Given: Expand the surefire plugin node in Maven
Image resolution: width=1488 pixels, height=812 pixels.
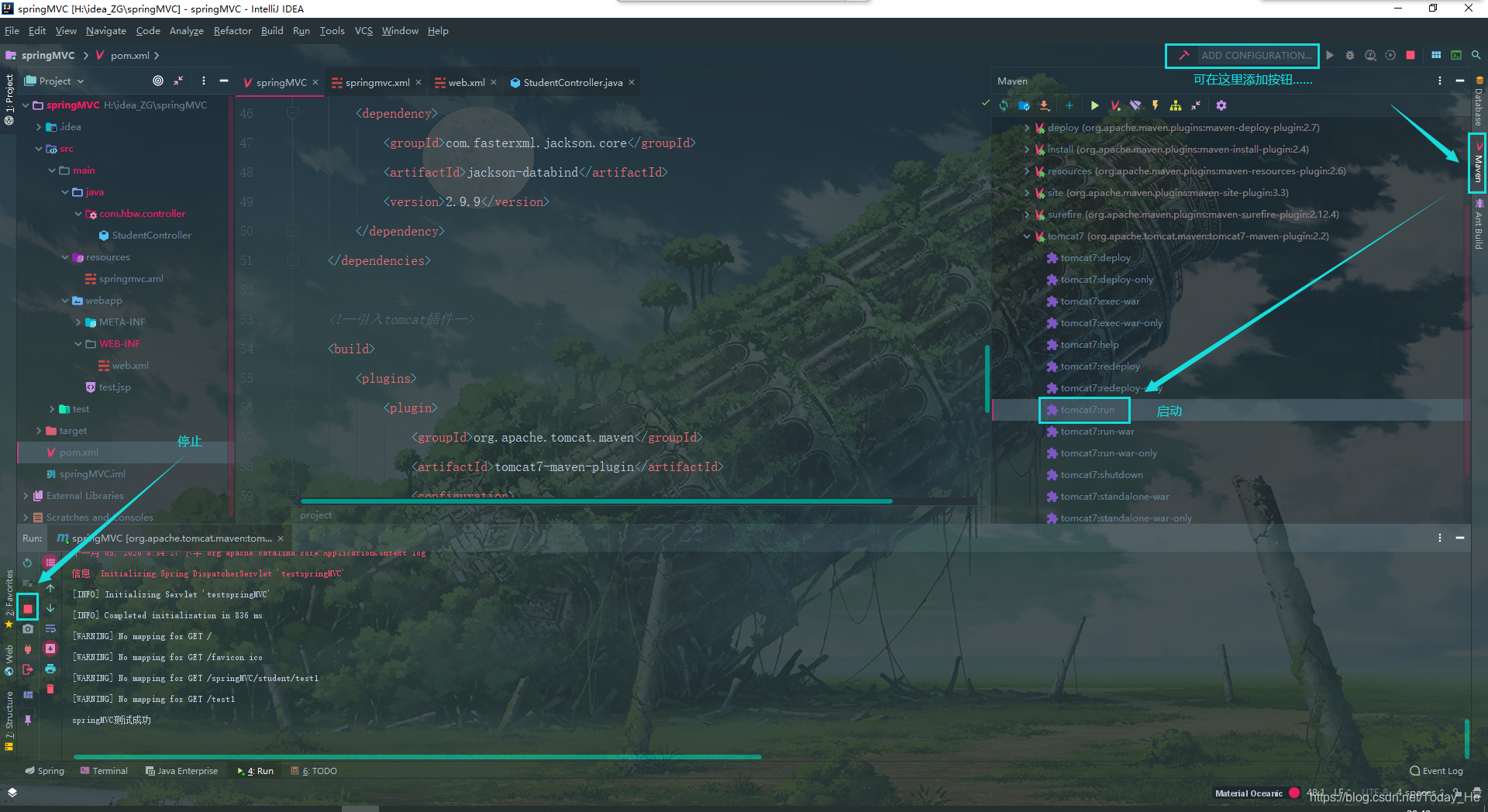Looking at the screenshot, I should pos(1027,215).
